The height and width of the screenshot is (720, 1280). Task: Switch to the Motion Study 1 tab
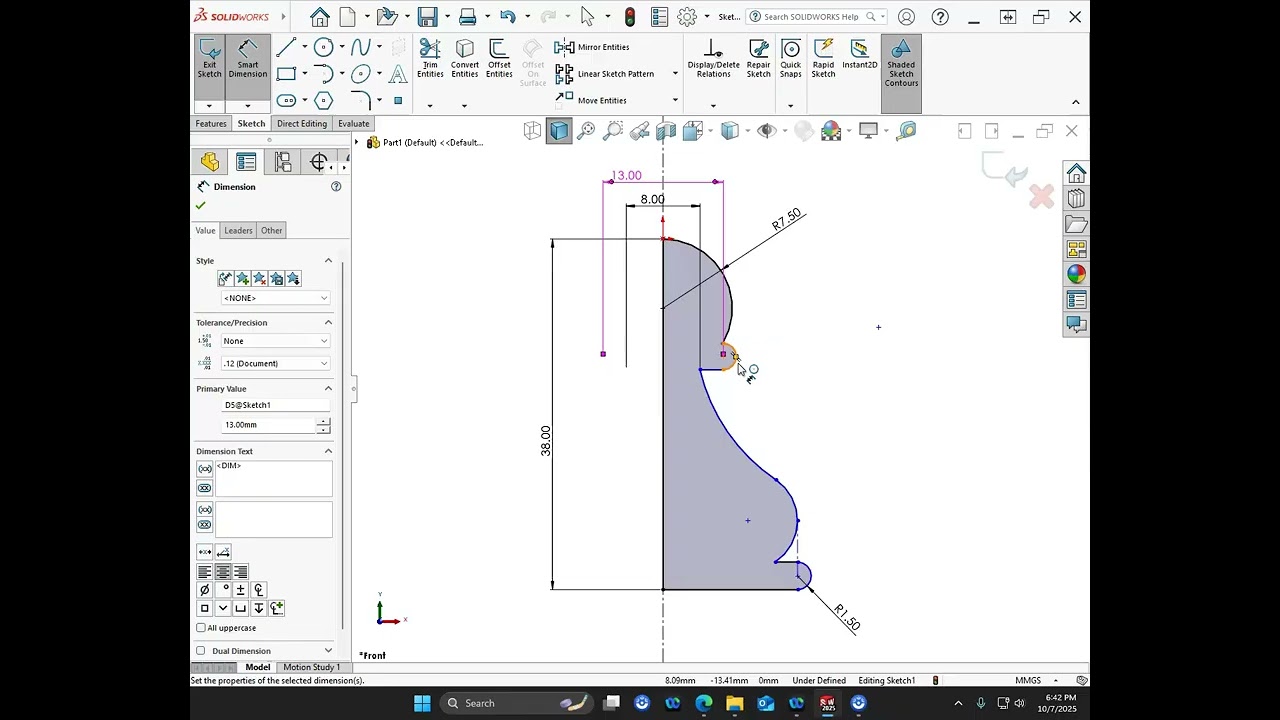pyautogui.click(x=311, y=667)
